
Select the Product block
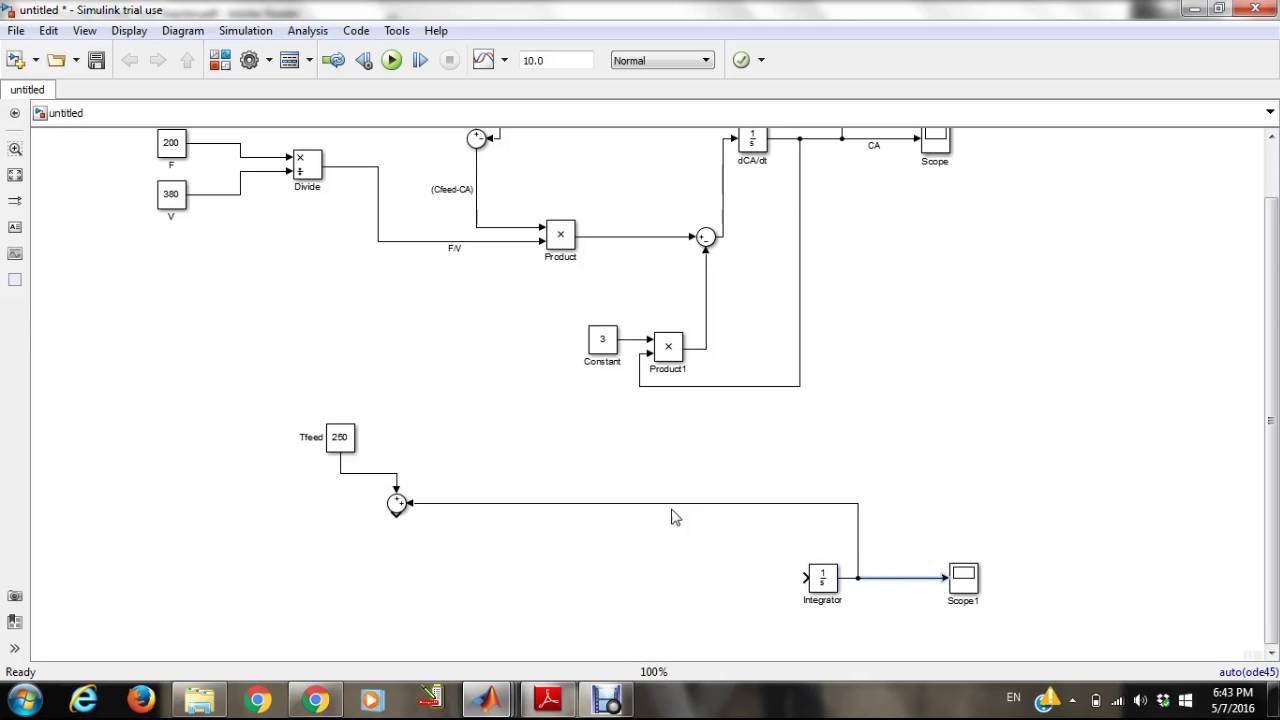tap(560, 234)
